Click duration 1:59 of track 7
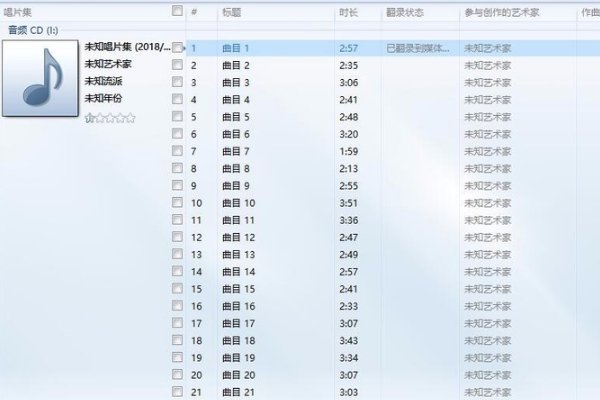This screenshot has height=400, width=600. coord(349,152)
